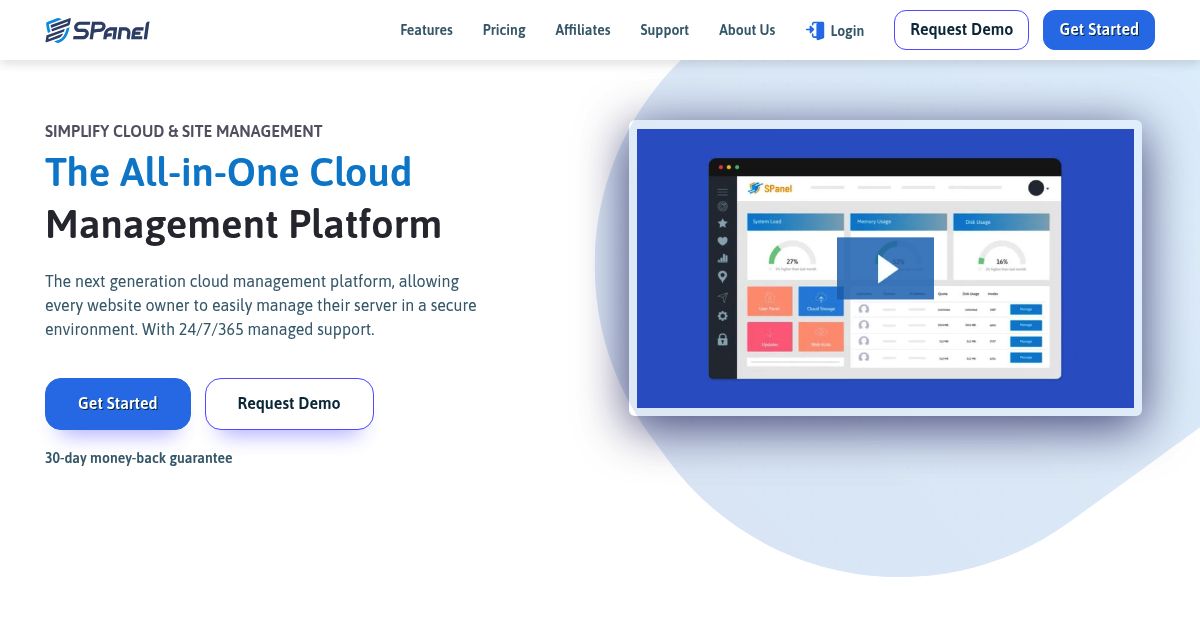This screenshot has width=1200, height=630.
Task: Open the user avatar dropdown in the dashboard
Action: pos(1037,187)
